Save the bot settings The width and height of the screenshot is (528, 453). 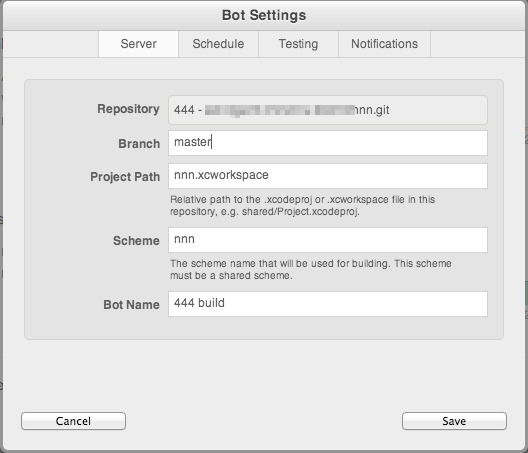pyautogui.click(x=454, y=421)
